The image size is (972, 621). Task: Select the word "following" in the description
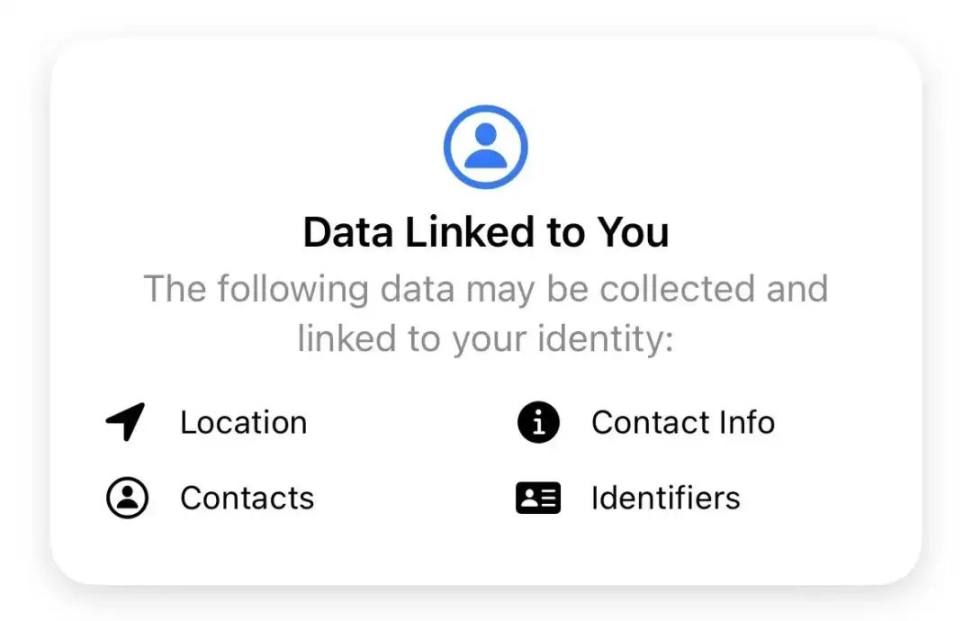click(296, 289)
